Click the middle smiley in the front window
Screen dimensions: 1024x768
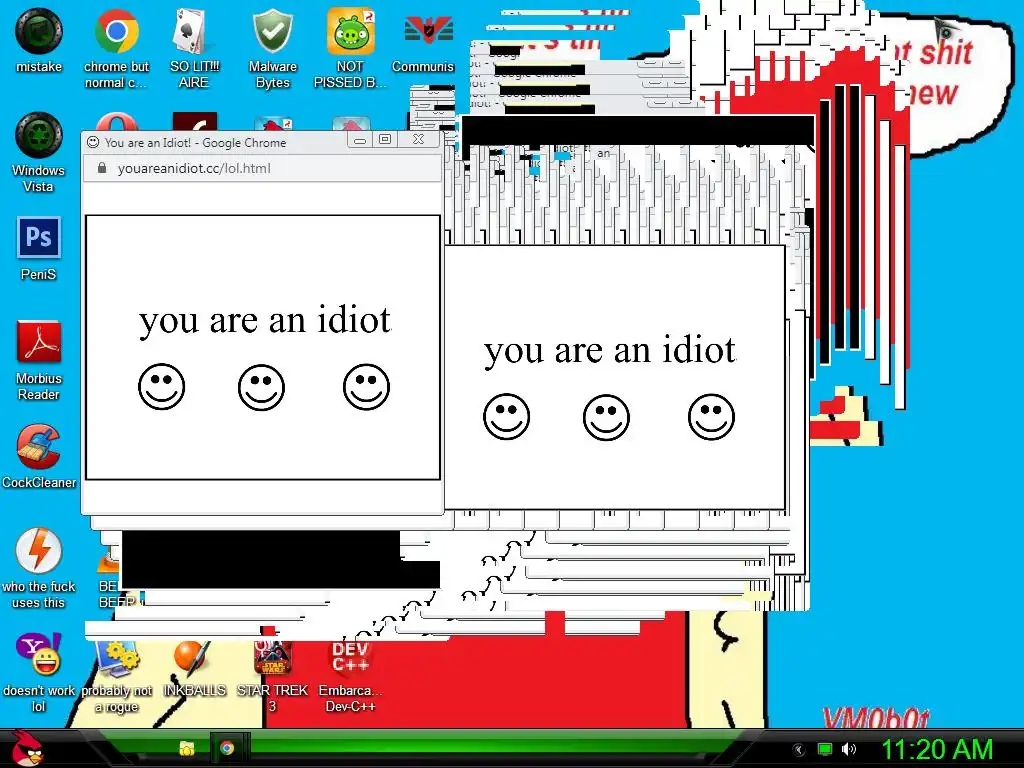(261, 387)
